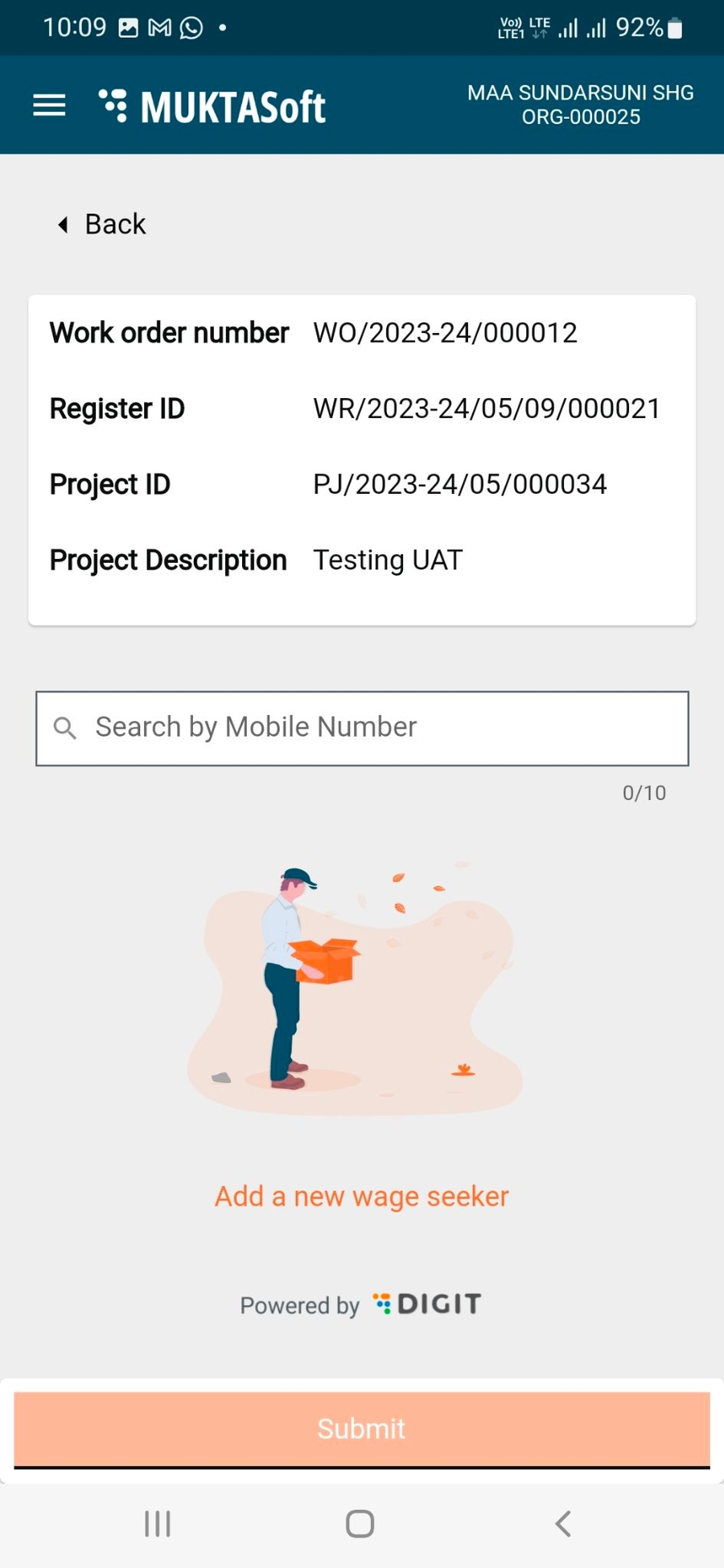Screen dimensions: 724x1568
Task: Click Add a new wage seeker
Action: click(x=361, y=1197)
